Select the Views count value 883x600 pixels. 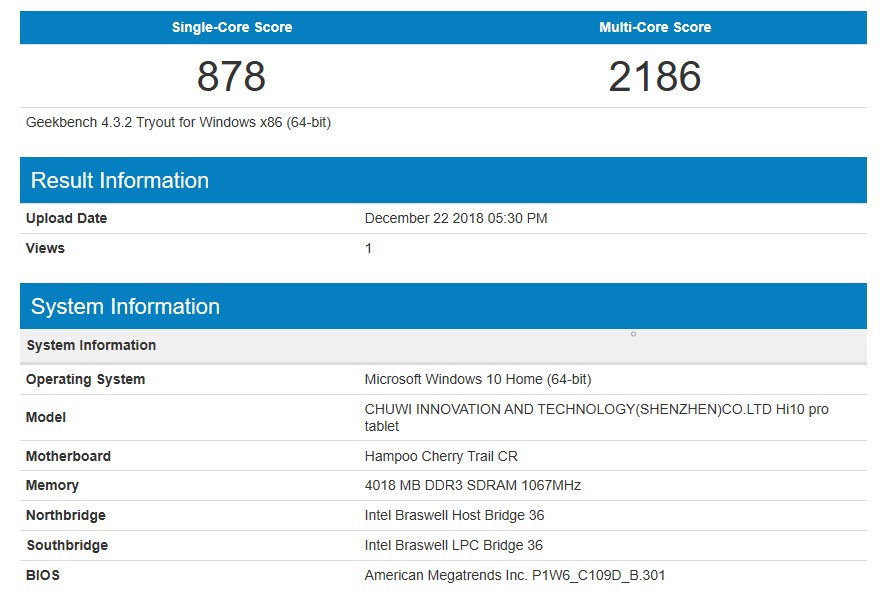(x=368, y=248)
